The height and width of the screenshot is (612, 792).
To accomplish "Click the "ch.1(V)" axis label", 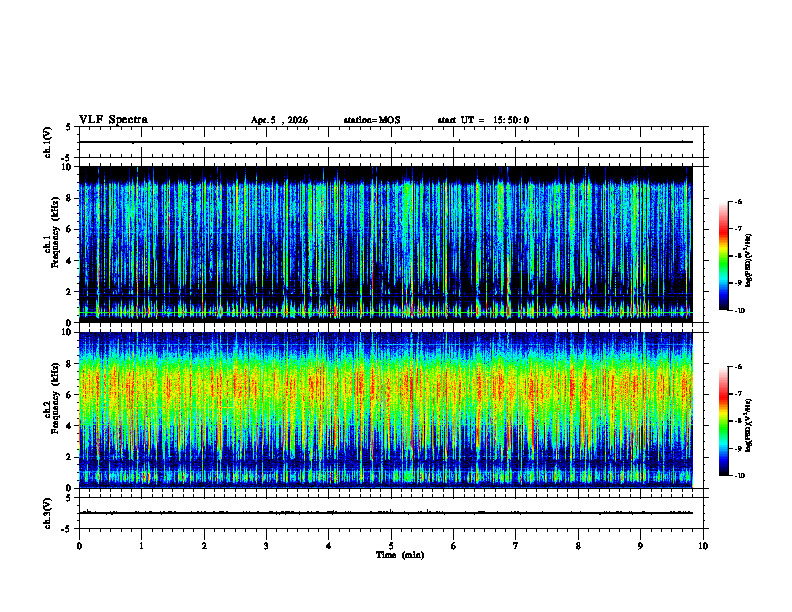I will pos(48,142).
